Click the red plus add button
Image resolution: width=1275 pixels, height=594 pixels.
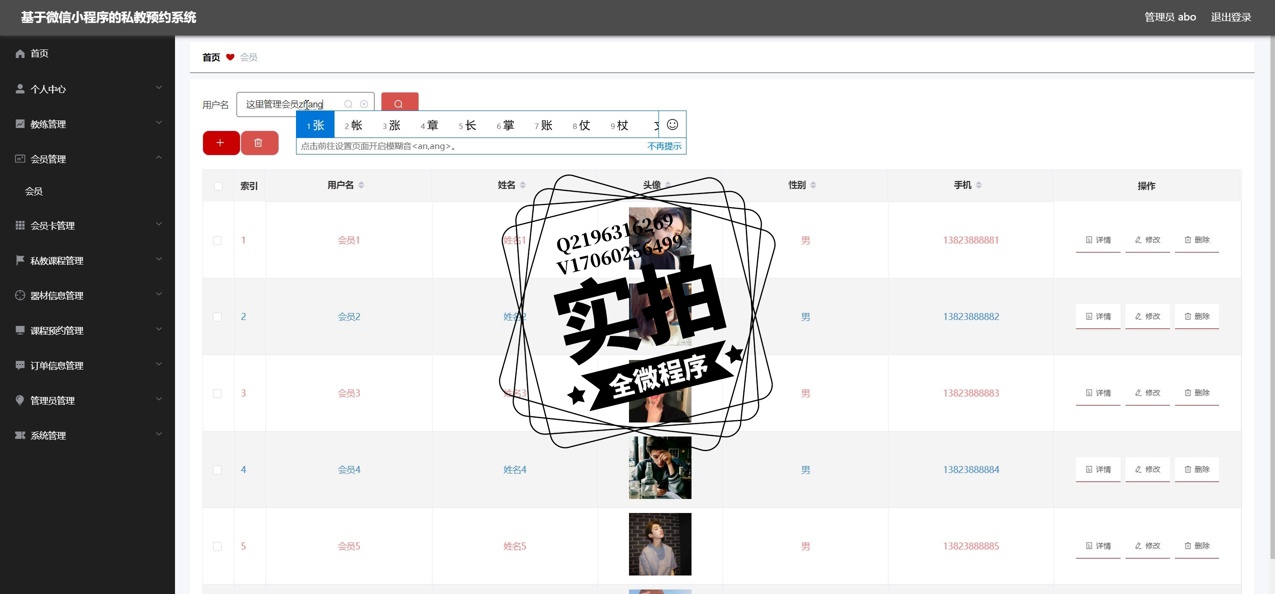[221, 143]
